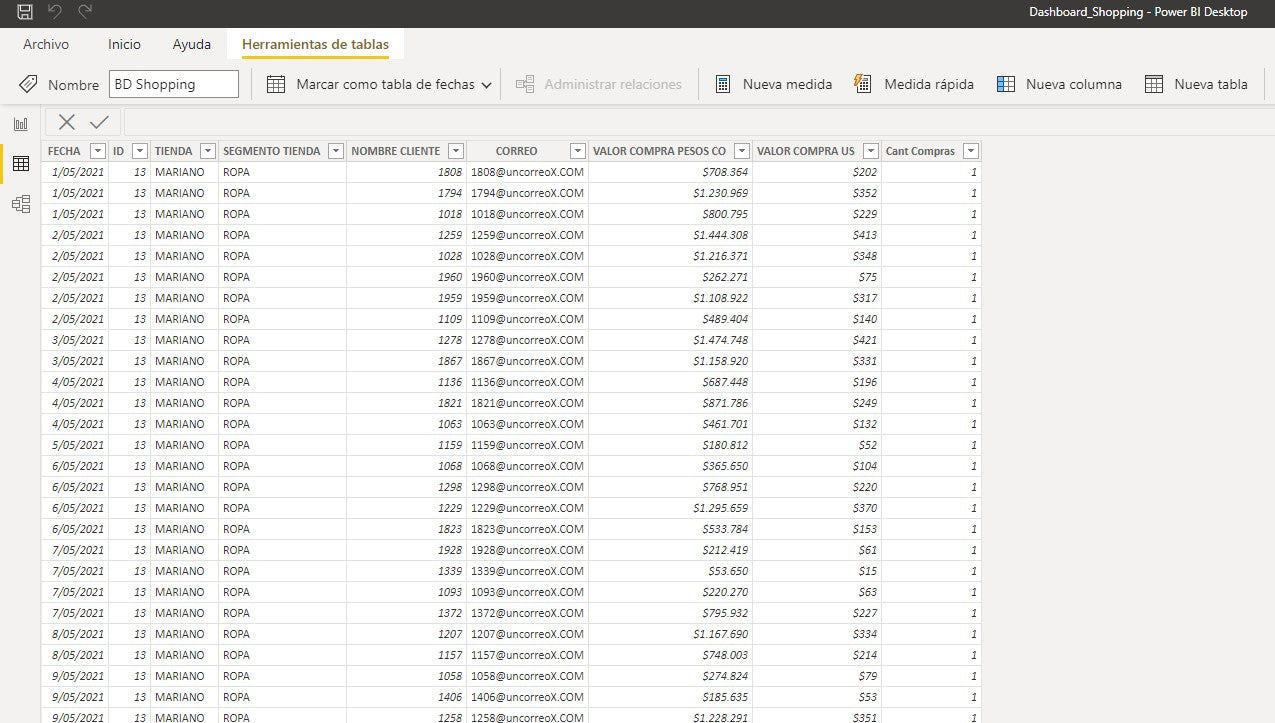This screenshot has height=723, width=1275.
Task: Click the table Nombre field BD Shopping
Action: [174, 84]
